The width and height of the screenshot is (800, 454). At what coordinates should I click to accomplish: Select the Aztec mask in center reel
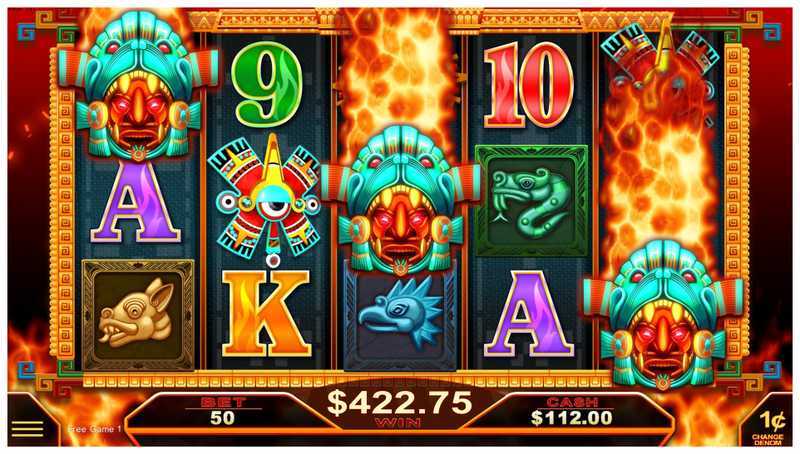[x=401, y=200]
